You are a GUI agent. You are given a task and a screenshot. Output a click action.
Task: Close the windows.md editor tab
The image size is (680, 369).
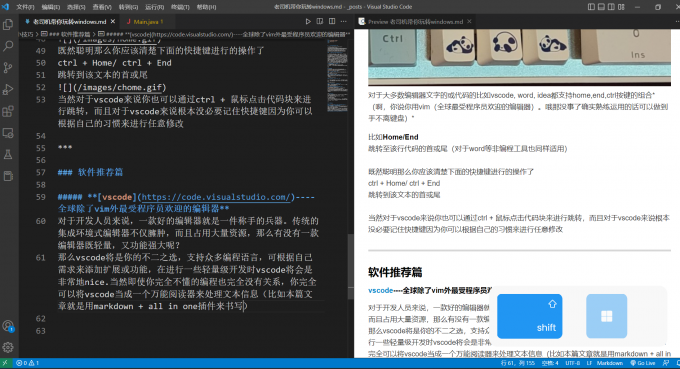113,21
